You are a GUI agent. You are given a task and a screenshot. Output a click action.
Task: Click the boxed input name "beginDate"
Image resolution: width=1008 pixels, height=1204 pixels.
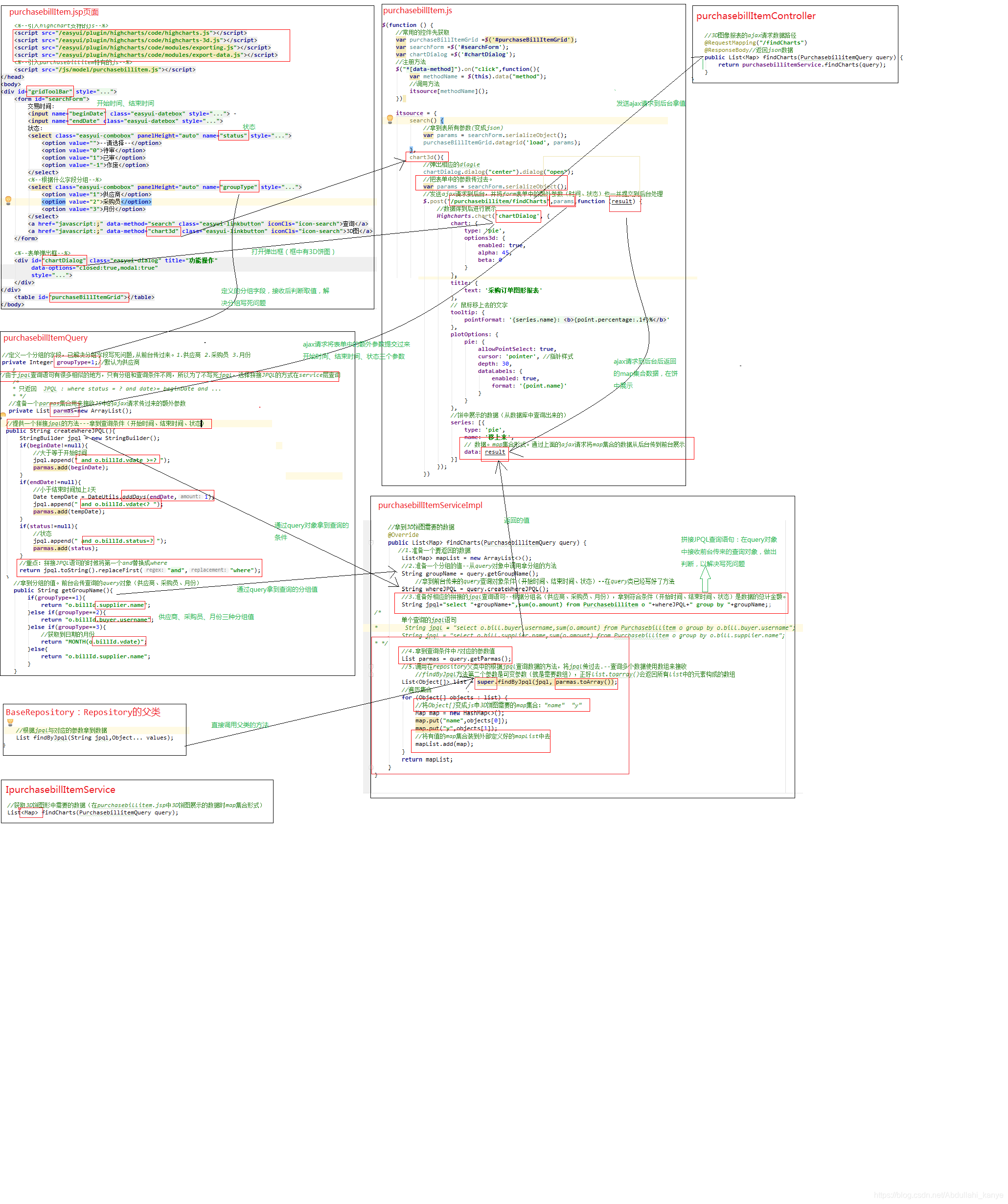(87, 114)
